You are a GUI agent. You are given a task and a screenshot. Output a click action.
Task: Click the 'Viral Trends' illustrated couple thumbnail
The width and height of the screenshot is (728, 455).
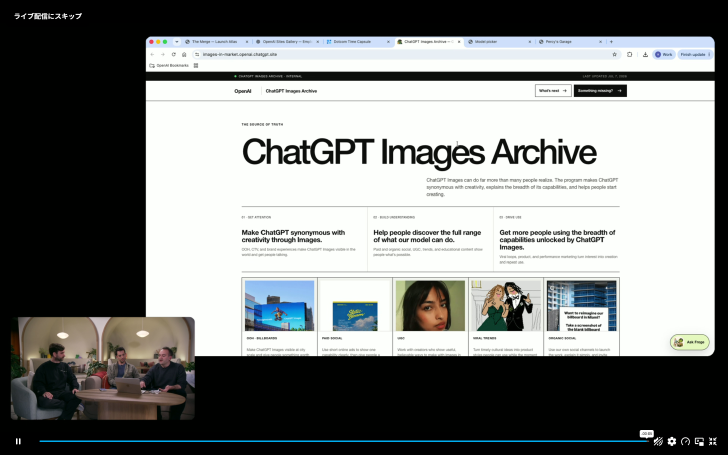click(x=506, y=306)
